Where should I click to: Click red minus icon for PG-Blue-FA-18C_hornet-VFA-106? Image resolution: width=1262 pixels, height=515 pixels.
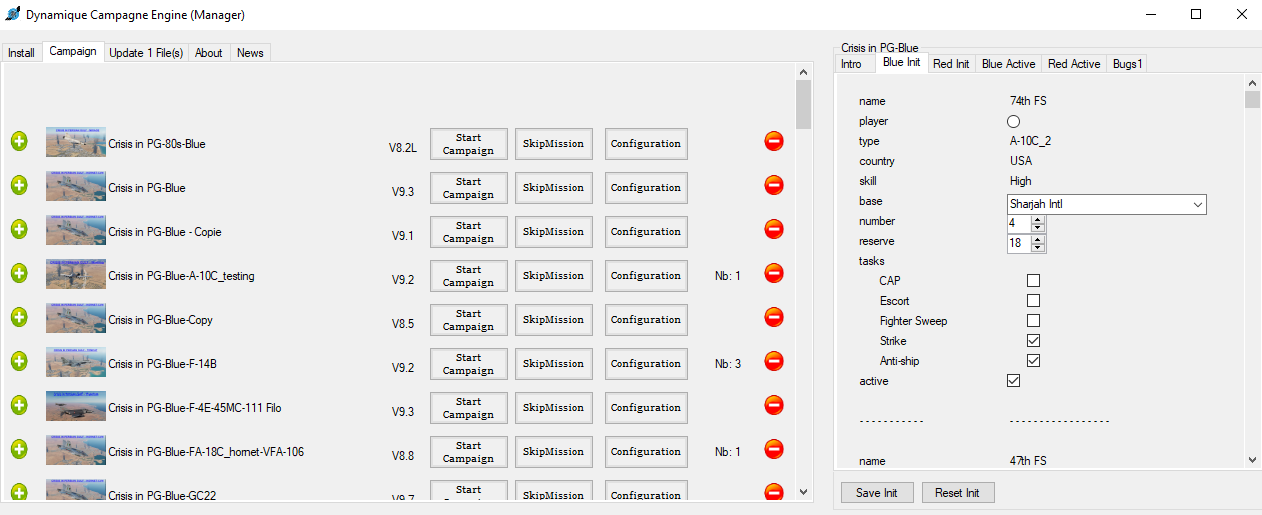[x=773, y=449]
